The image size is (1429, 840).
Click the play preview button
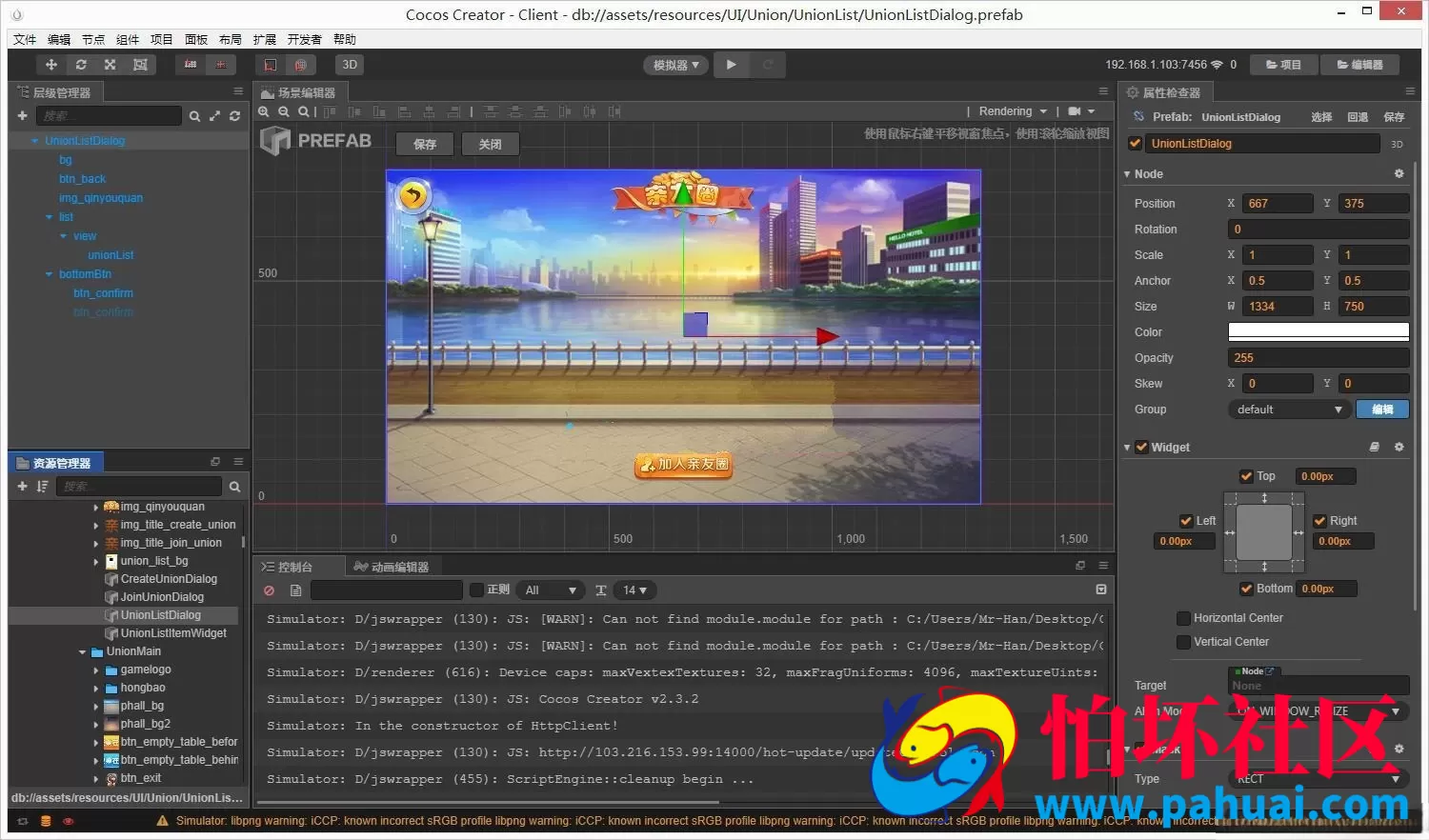pos(731,65)
